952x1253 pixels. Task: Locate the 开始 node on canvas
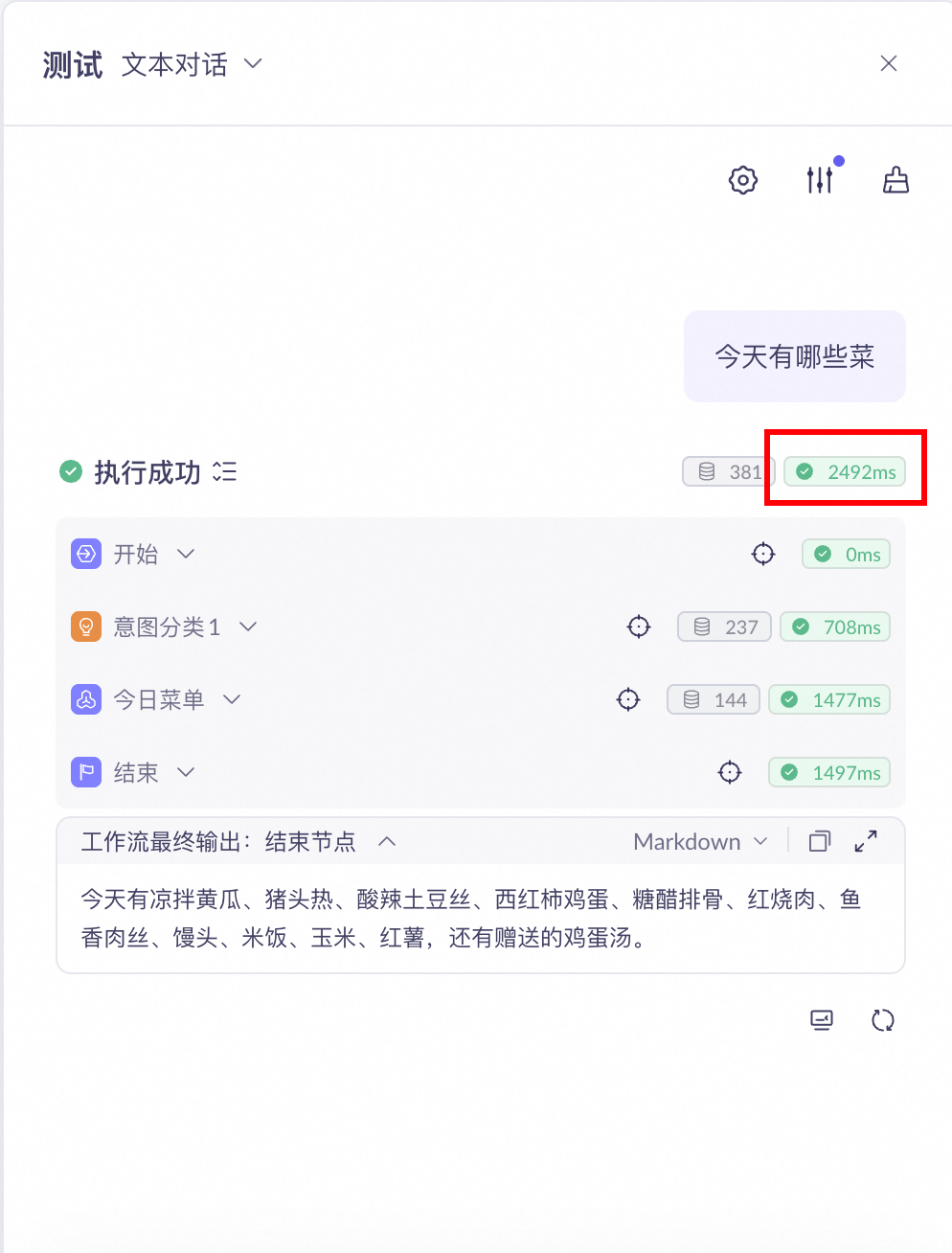point(763,554)
